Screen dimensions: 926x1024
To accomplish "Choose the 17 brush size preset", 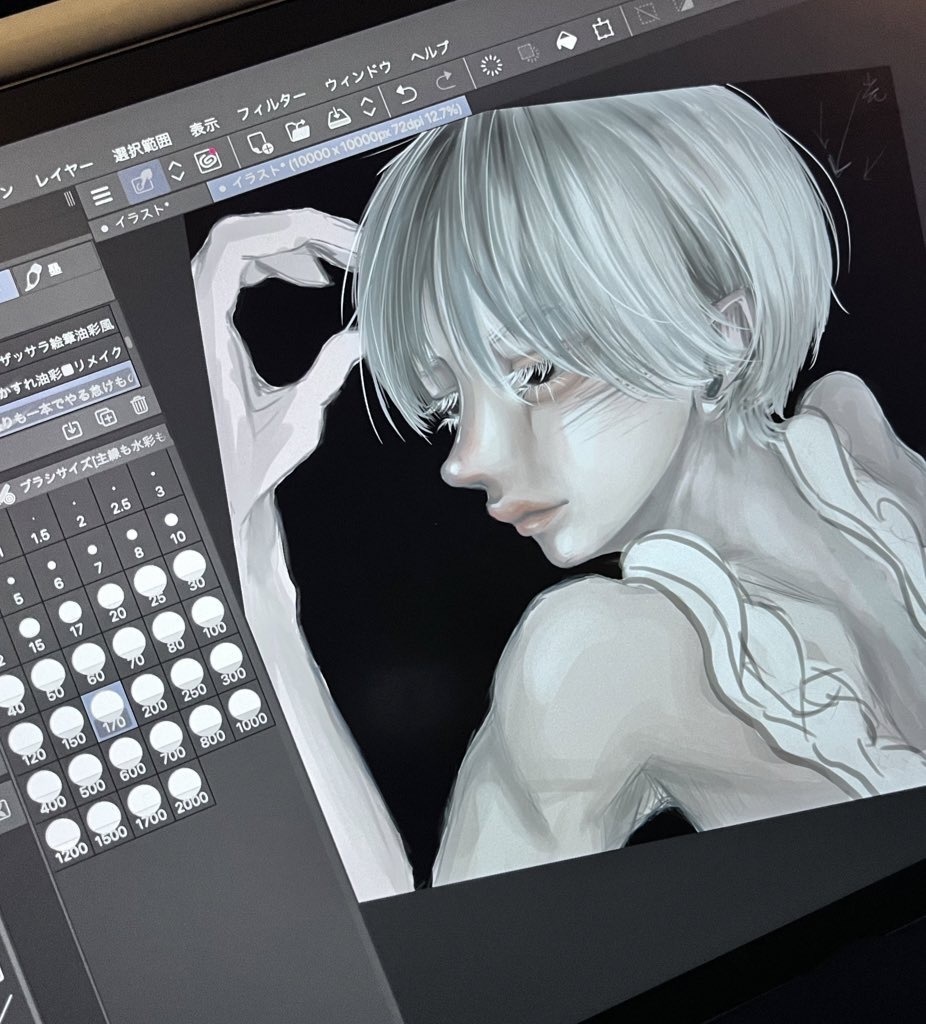I will (72, 619).
